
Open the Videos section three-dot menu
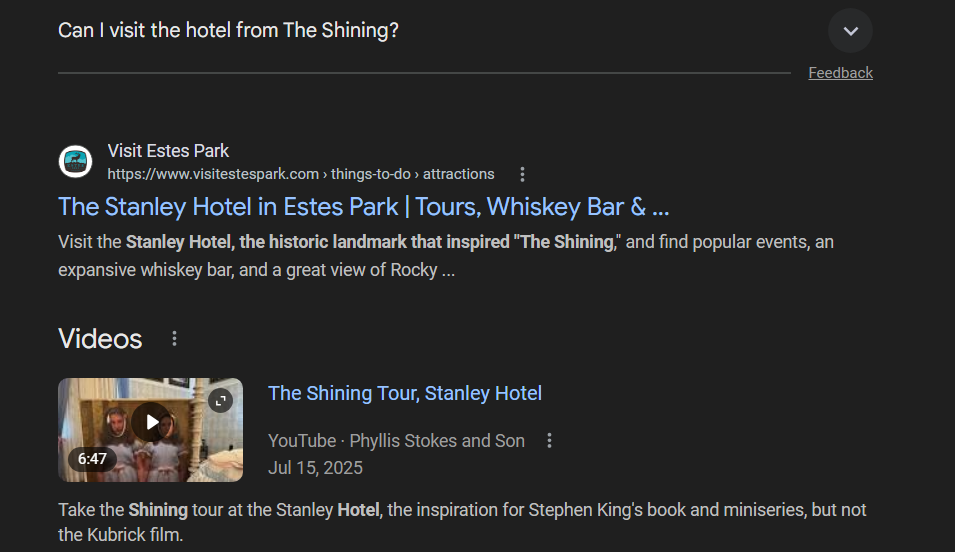click(174, 339)
